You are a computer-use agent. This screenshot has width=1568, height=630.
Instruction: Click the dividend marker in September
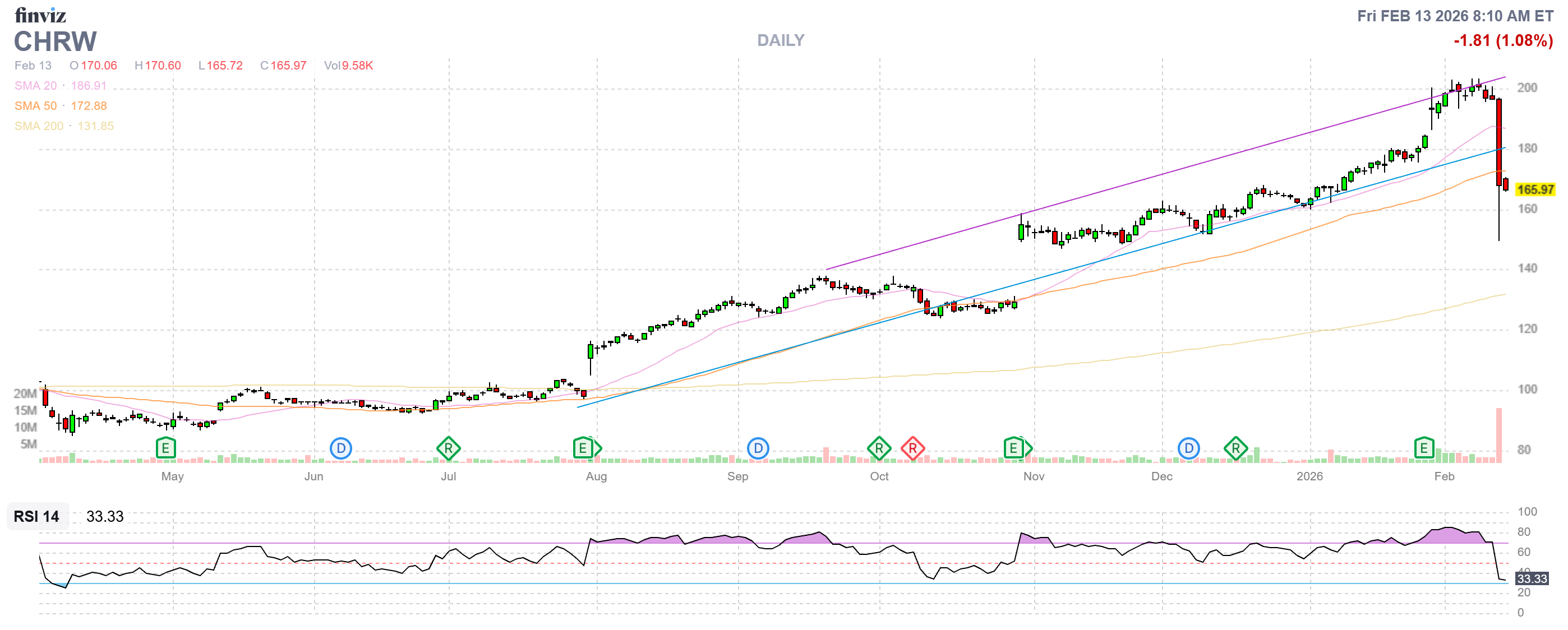click(x=758, y=449)
